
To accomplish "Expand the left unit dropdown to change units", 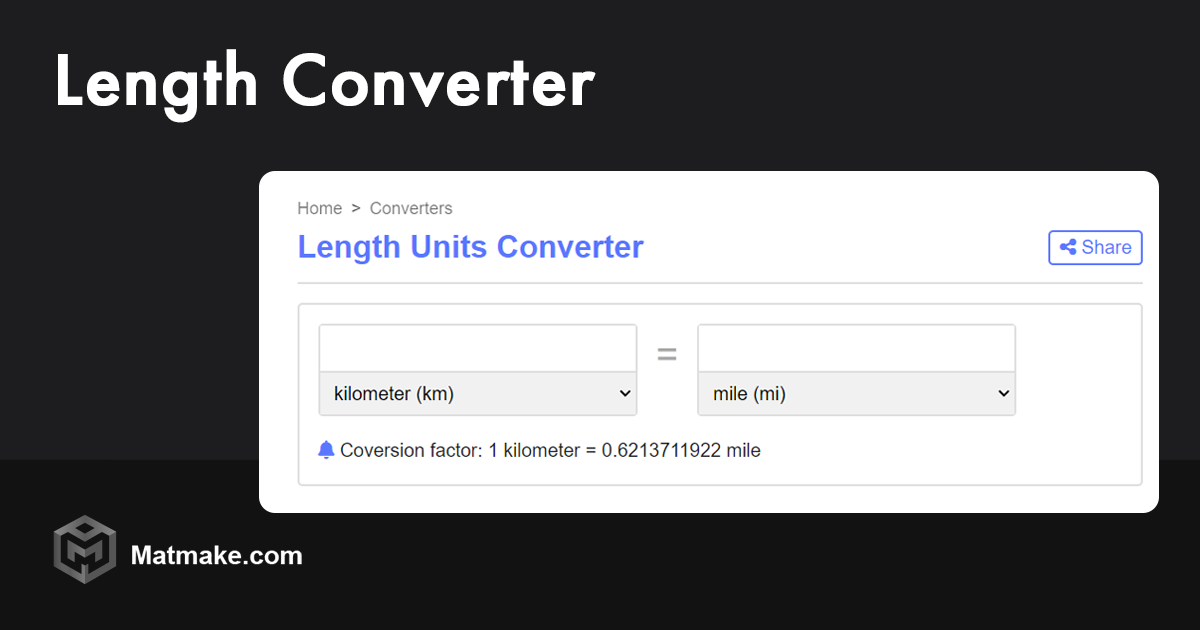I will [x=477, y=393].
